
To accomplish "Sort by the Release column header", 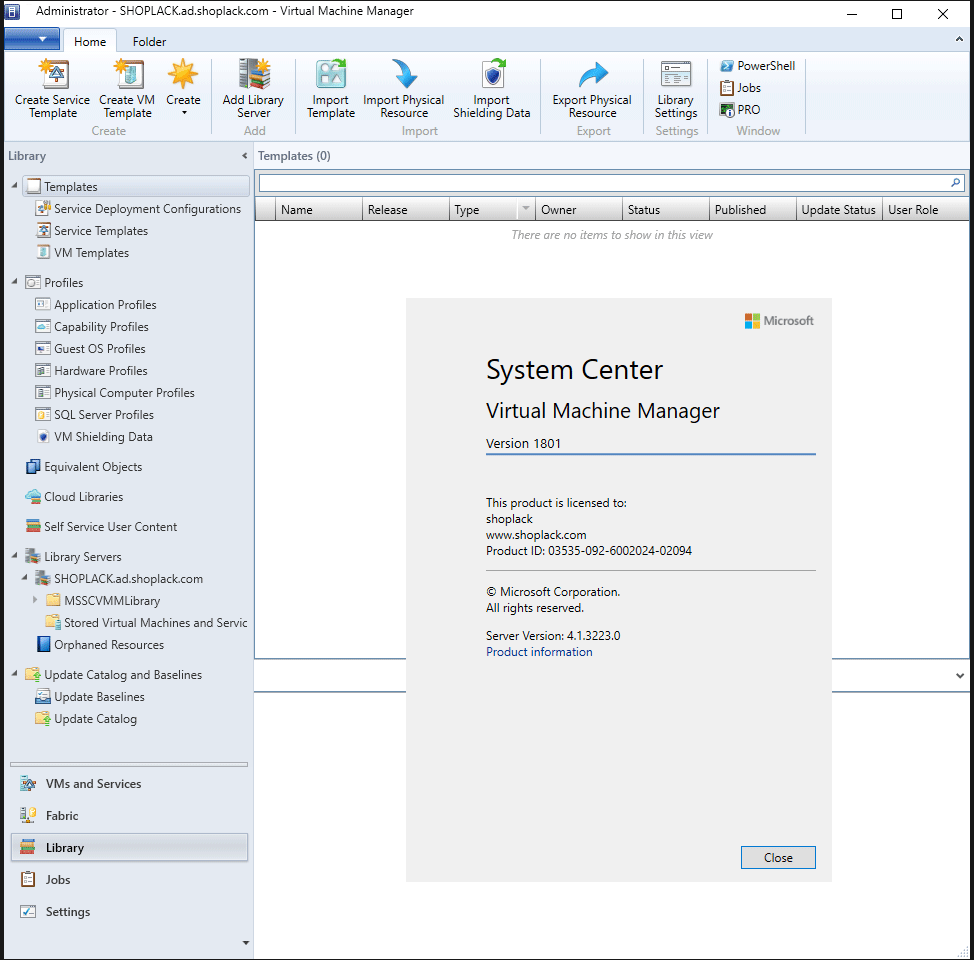I will click(406, 210).
